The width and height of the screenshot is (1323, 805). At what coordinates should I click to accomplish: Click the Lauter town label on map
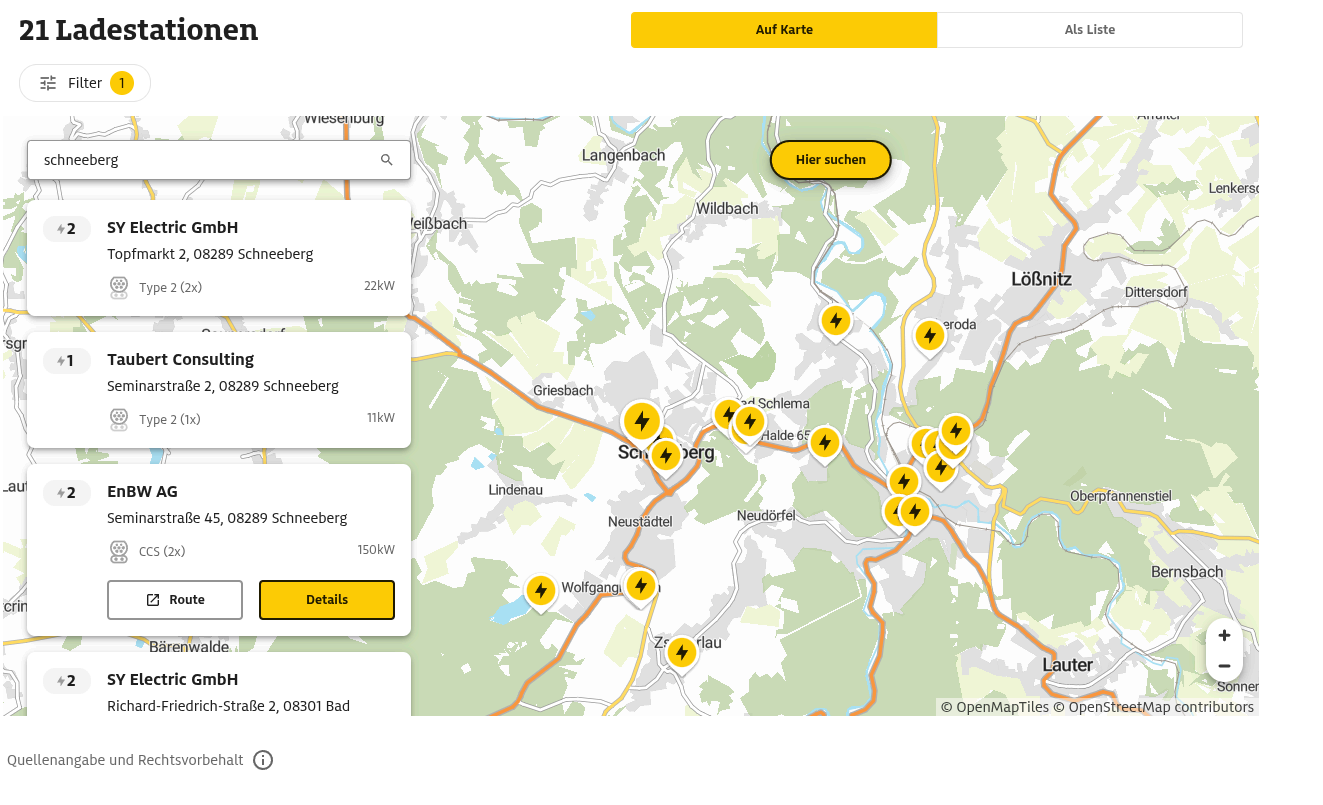coord(1068,665)
